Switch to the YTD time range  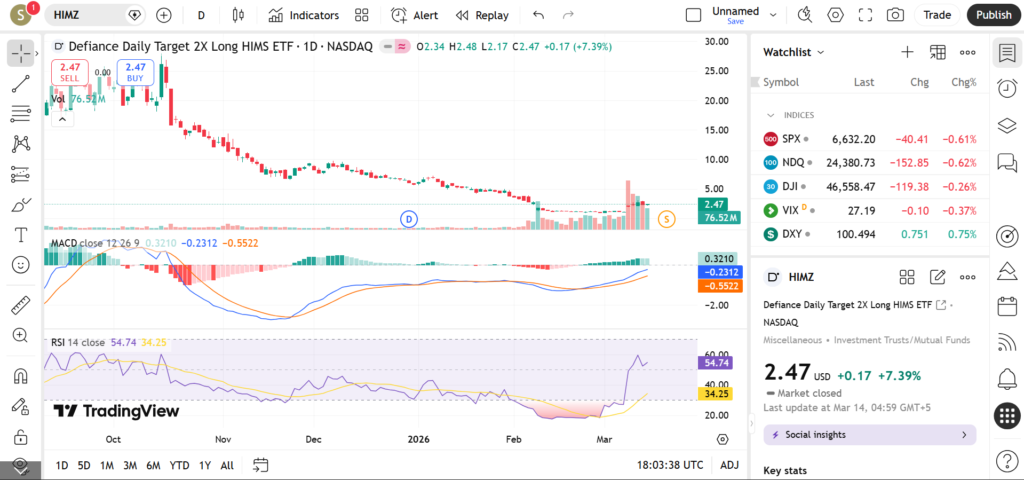pyautogui.click(x=179, y=465)
